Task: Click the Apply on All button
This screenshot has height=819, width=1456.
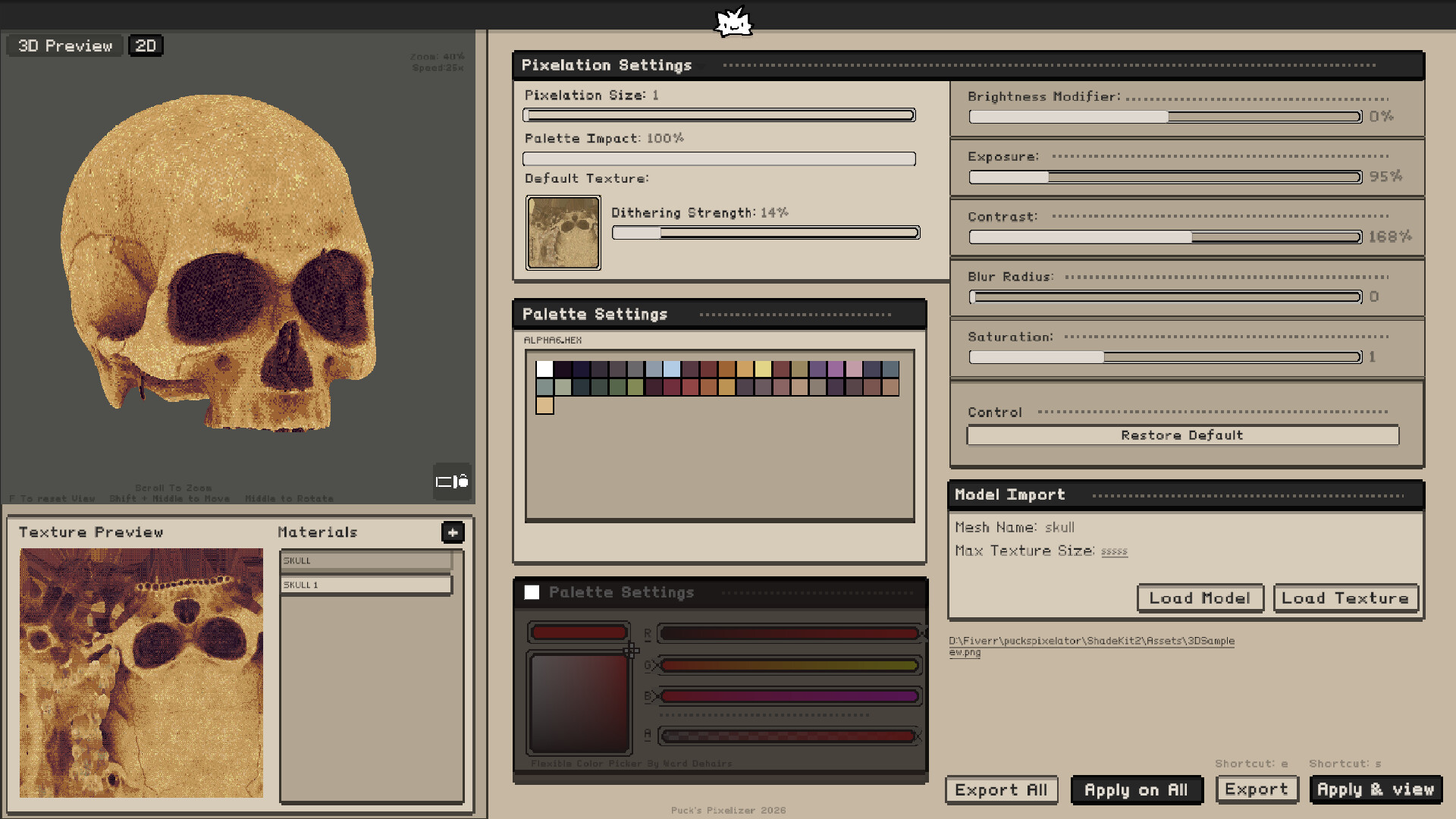Action: click(x=1136, y=790)
